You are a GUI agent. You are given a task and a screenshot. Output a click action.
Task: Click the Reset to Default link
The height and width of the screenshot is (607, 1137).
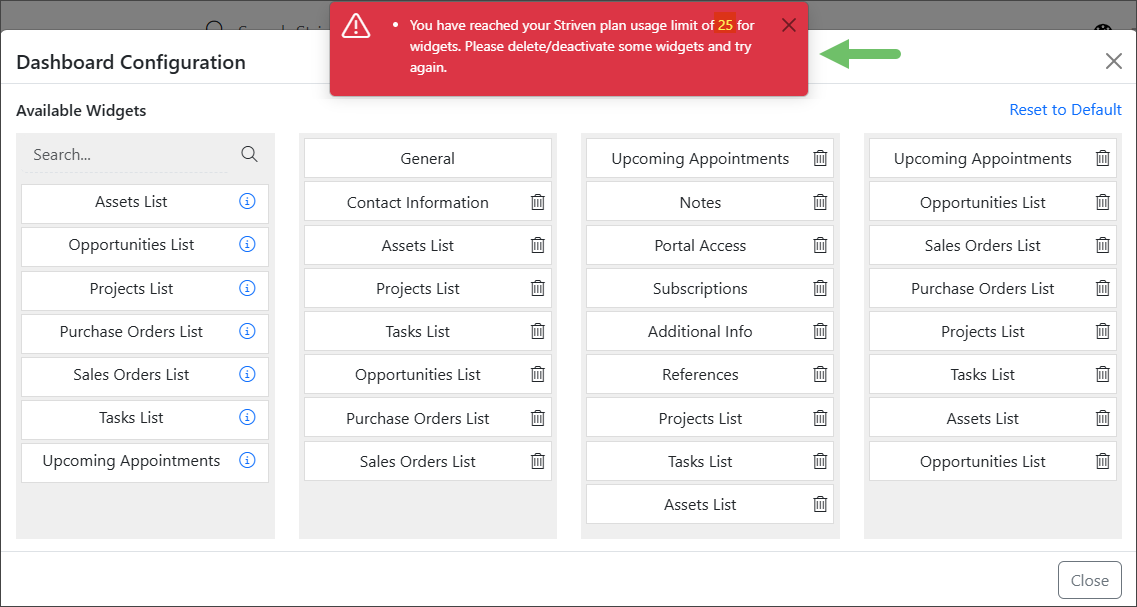click(1065, 110)
